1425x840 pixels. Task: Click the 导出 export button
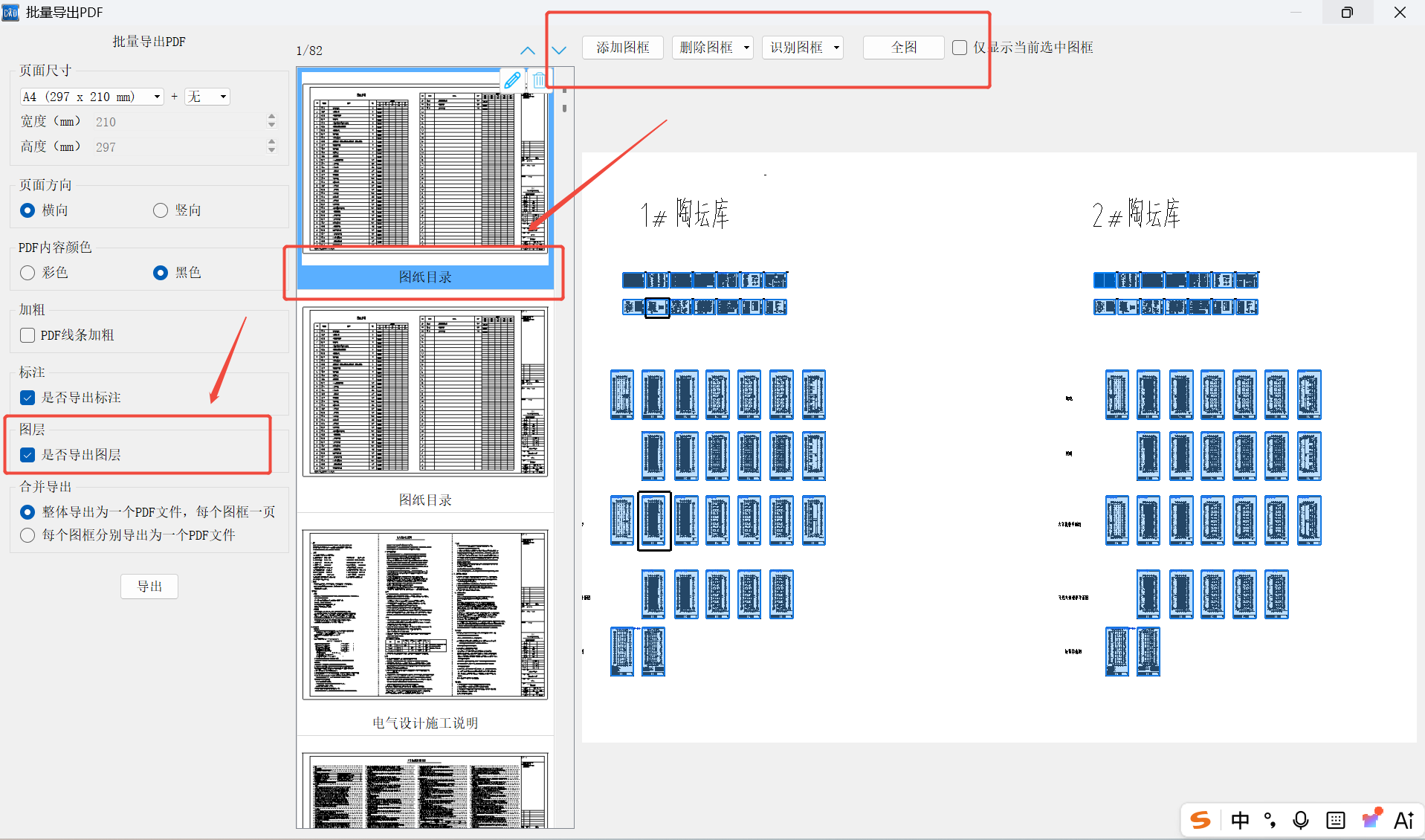[x=149, y=587]
